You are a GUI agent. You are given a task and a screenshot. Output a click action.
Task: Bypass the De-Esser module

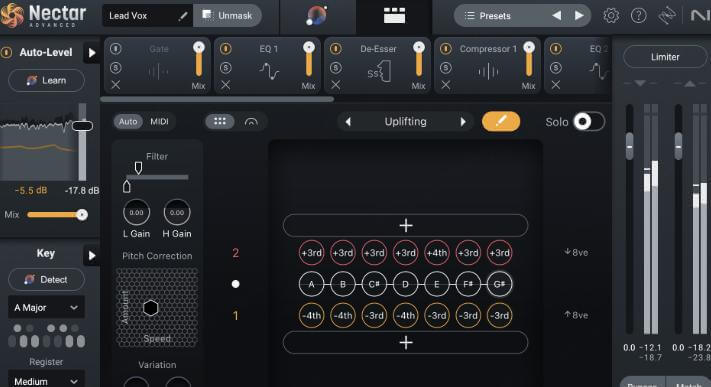coord(336,49)
